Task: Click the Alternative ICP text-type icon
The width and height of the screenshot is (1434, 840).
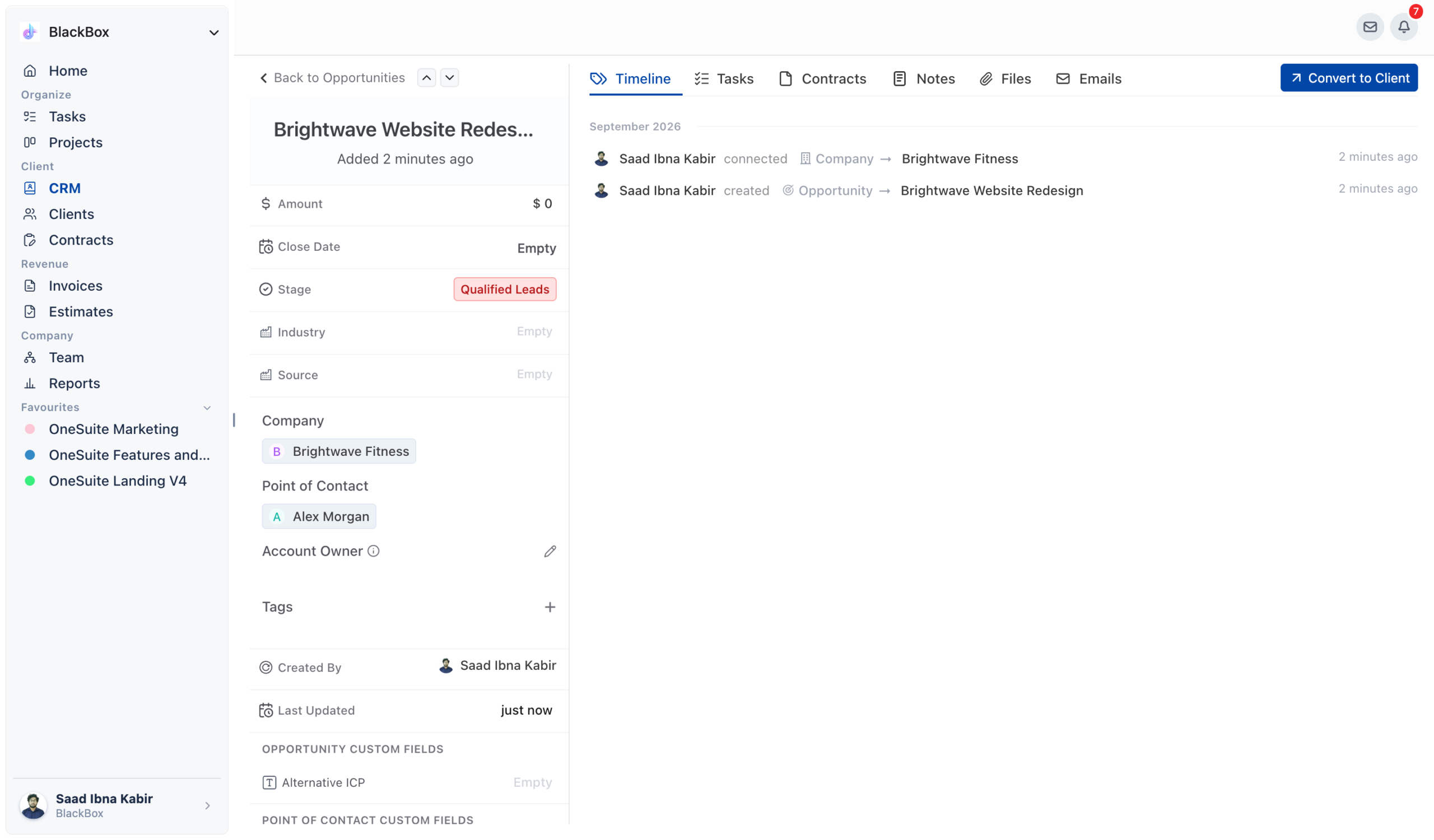Action: coord(269,782)
